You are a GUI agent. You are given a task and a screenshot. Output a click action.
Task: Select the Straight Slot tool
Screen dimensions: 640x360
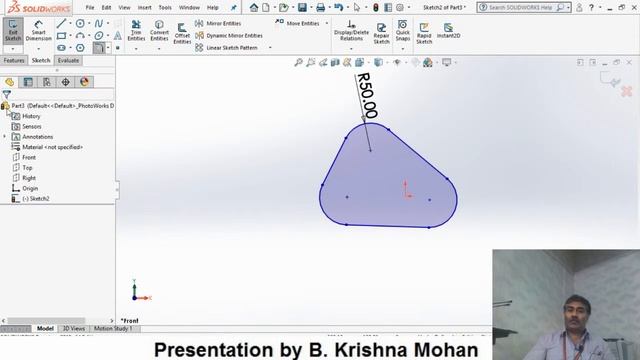[61, 48]
